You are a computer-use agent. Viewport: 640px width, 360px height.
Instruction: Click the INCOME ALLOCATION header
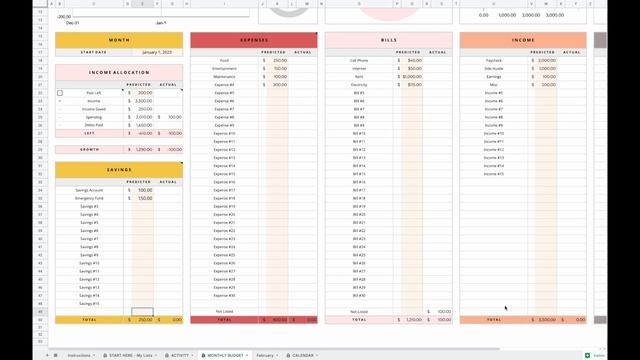click(x=119, y=72)
